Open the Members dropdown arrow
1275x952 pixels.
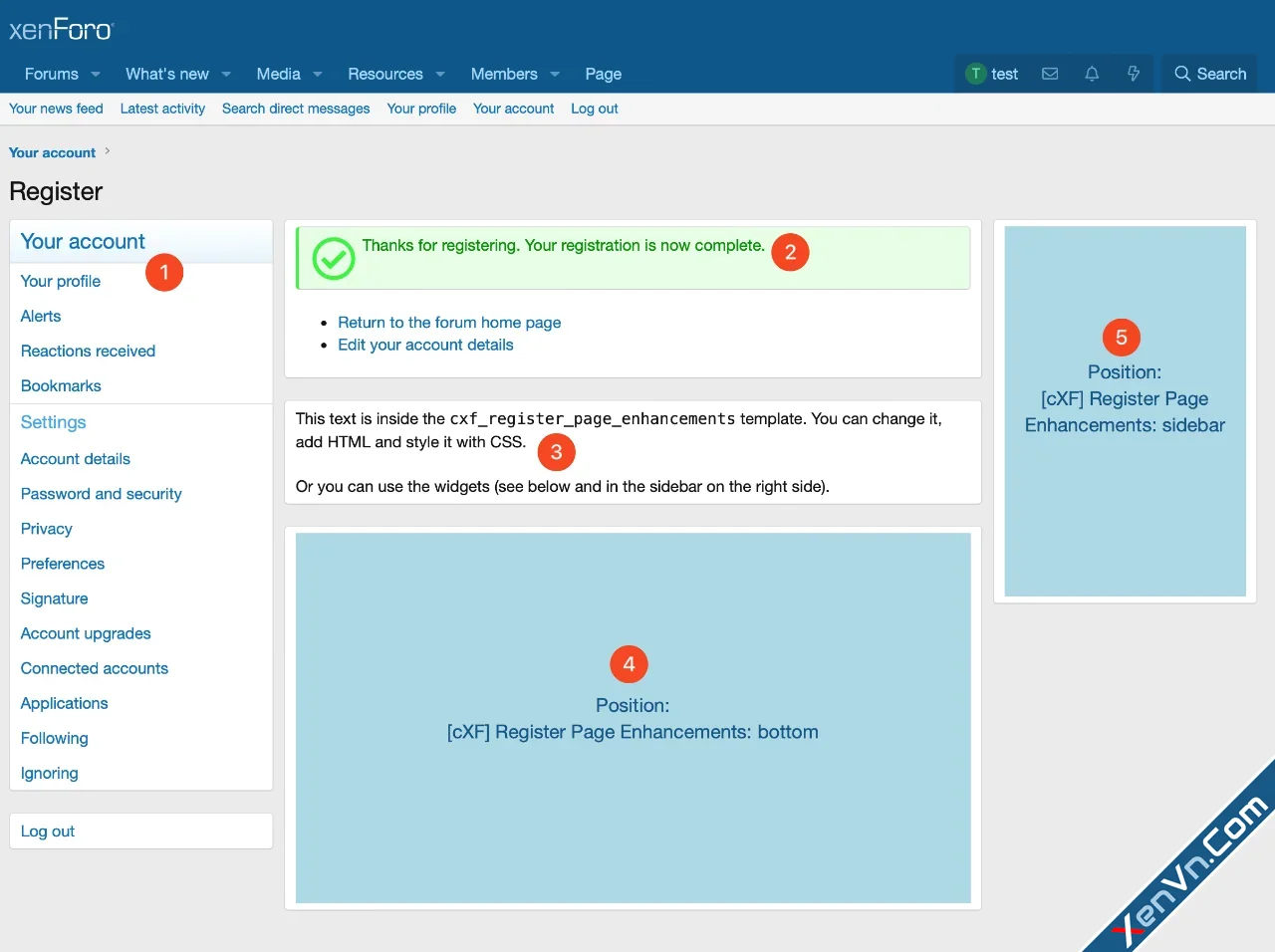(555, 75)
